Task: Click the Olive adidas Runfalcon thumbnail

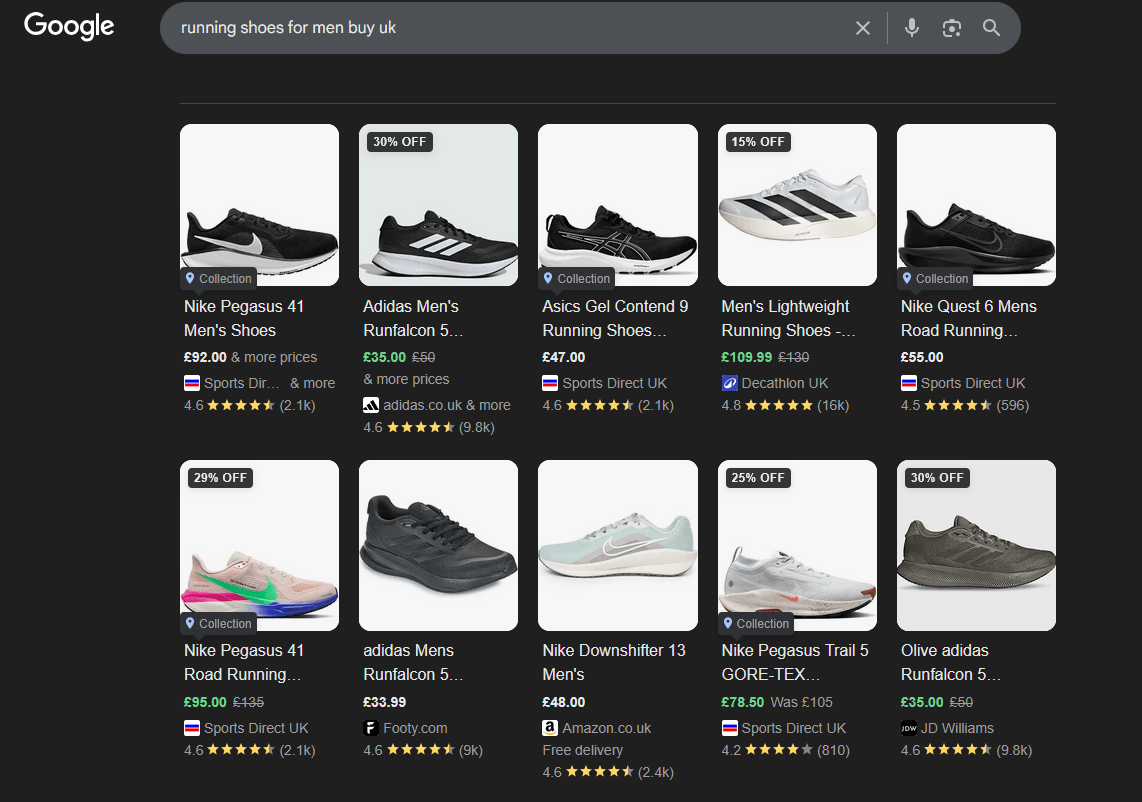Action: tap(975, 545)
